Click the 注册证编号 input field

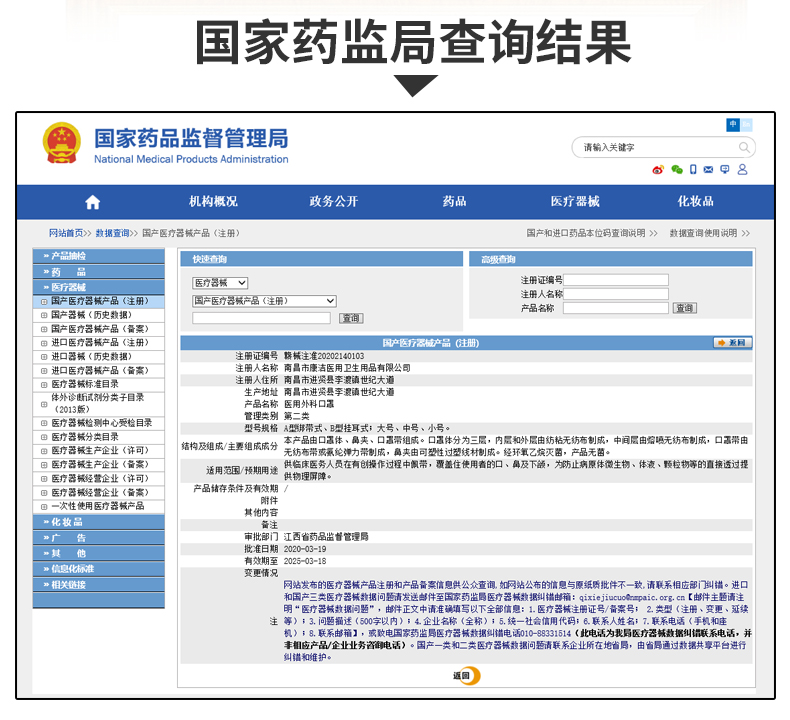click(616, 280)
